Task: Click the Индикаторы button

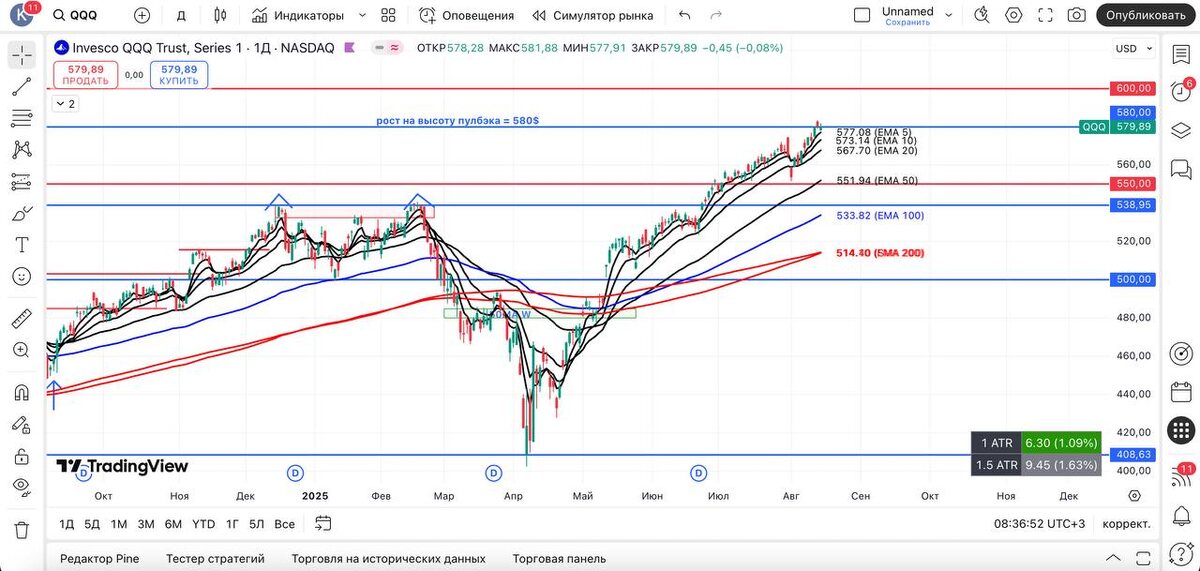Action: [298, 15]
